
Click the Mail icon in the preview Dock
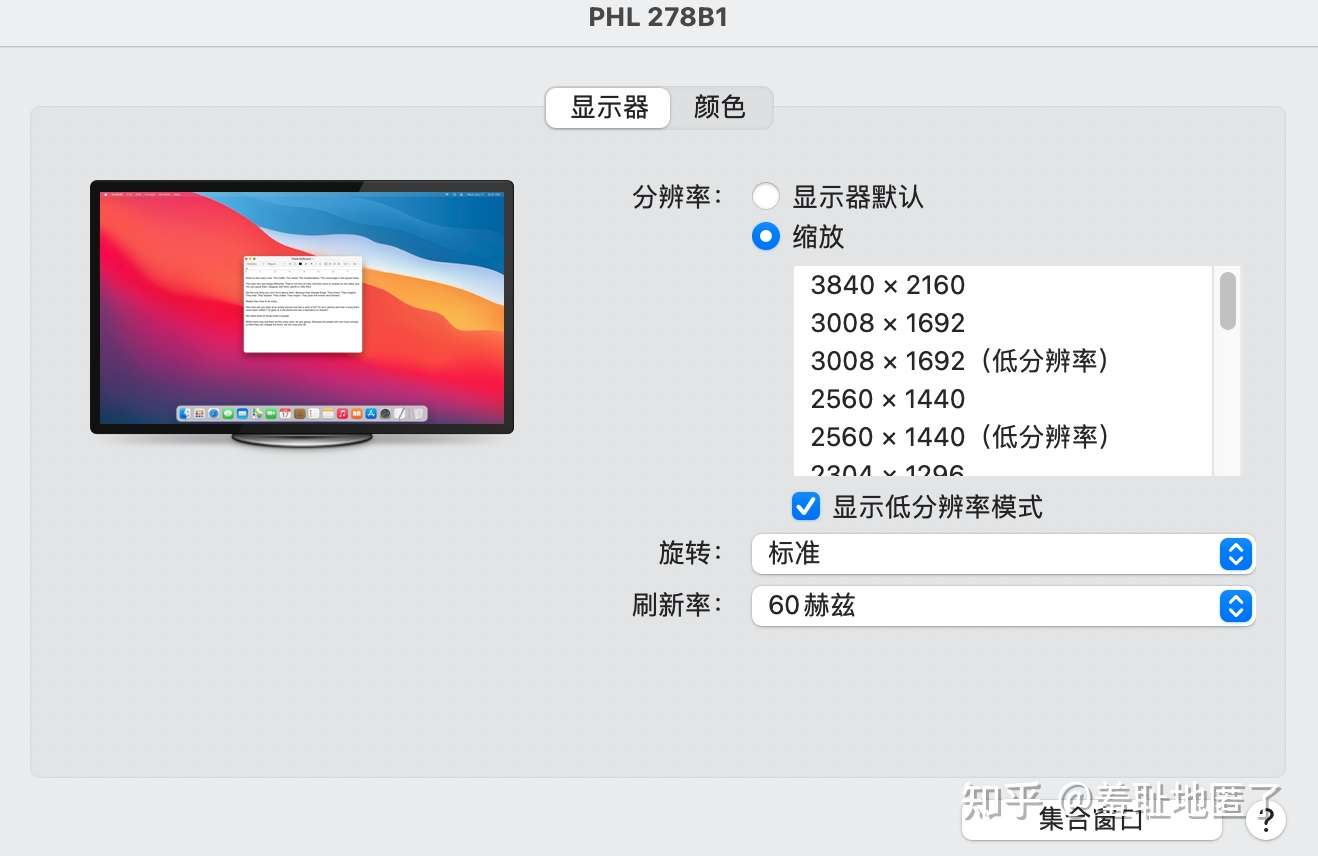point(240,413)
